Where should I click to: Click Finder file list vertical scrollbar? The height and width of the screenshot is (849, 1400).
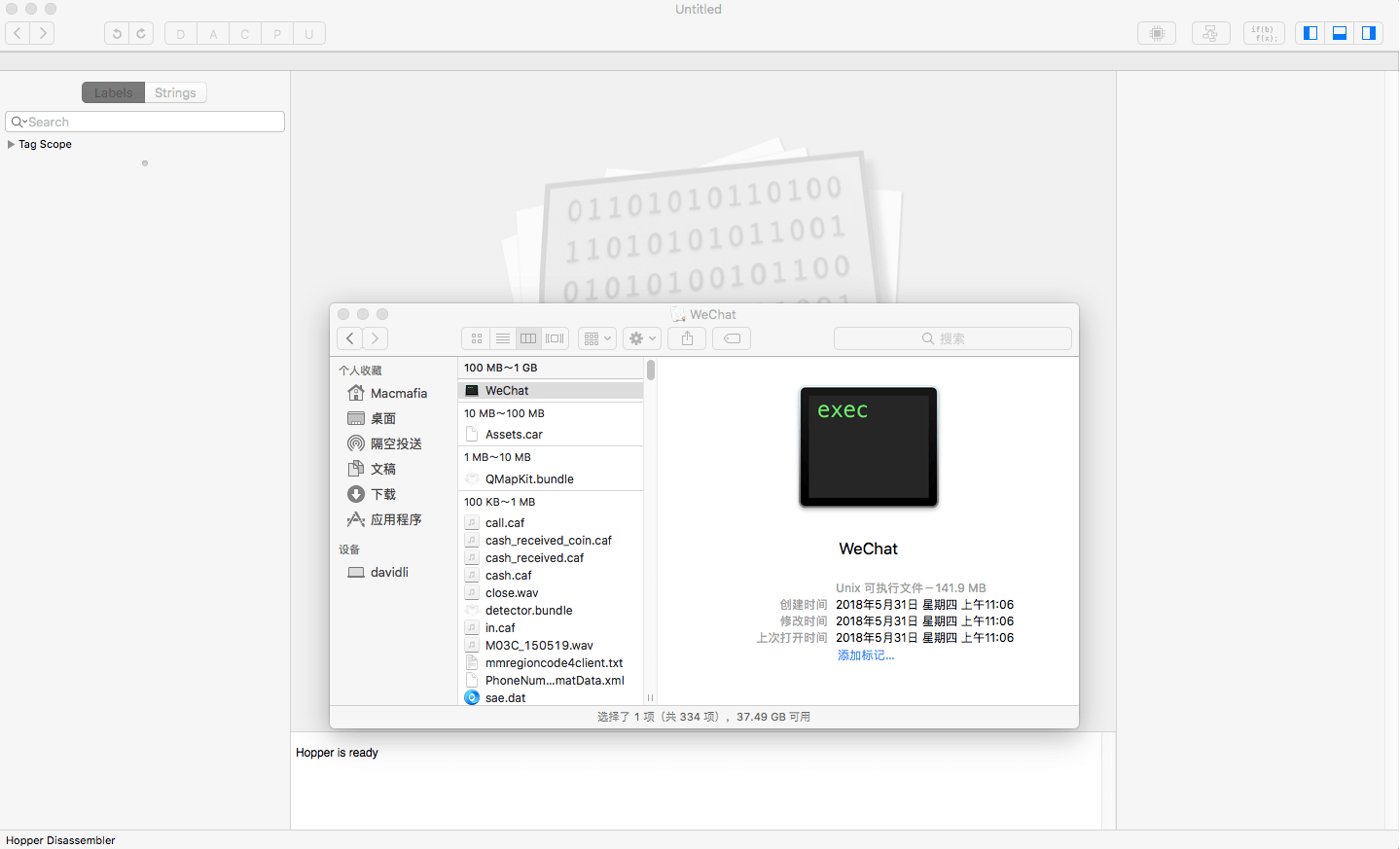pos(651,370)
